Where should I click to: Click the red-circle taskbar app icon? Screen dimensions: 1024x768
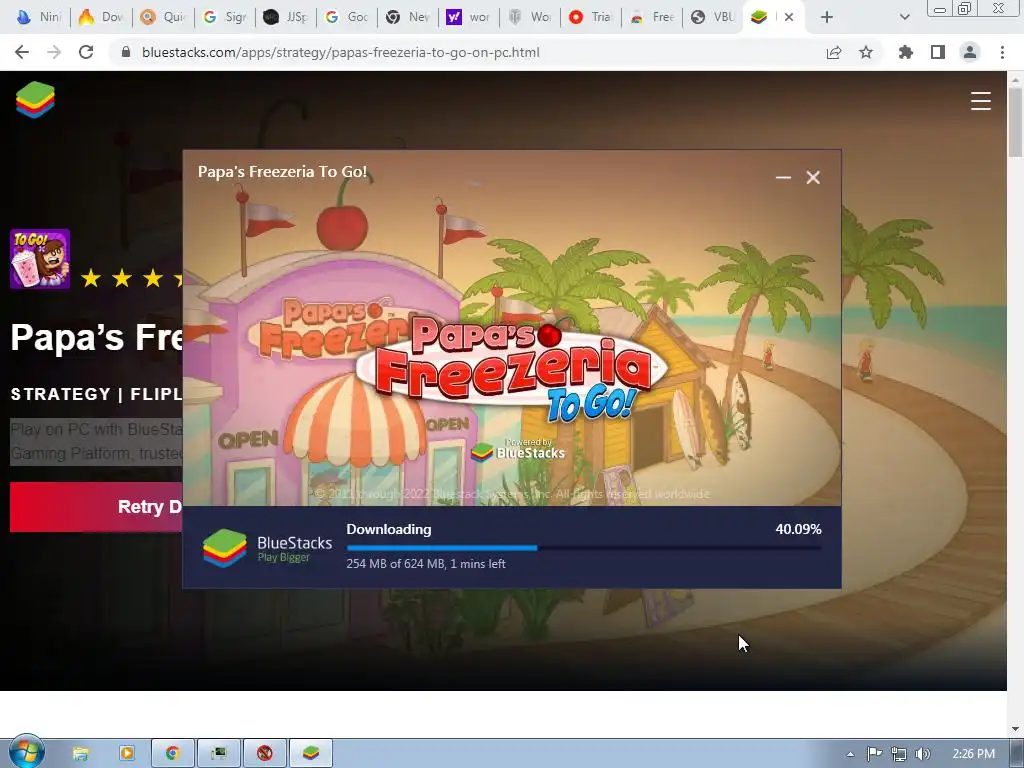tap(264, 754)
